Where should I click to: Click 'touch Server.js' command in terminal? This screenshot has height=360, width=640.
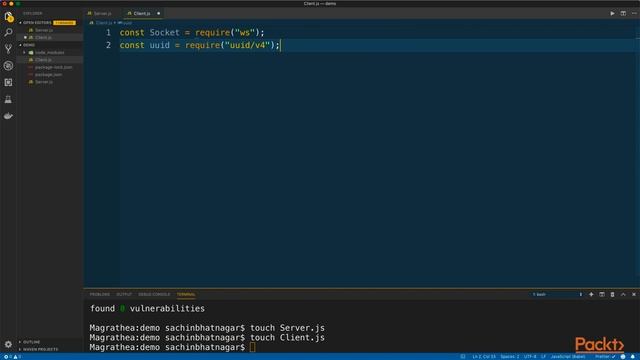pos(287,328)
